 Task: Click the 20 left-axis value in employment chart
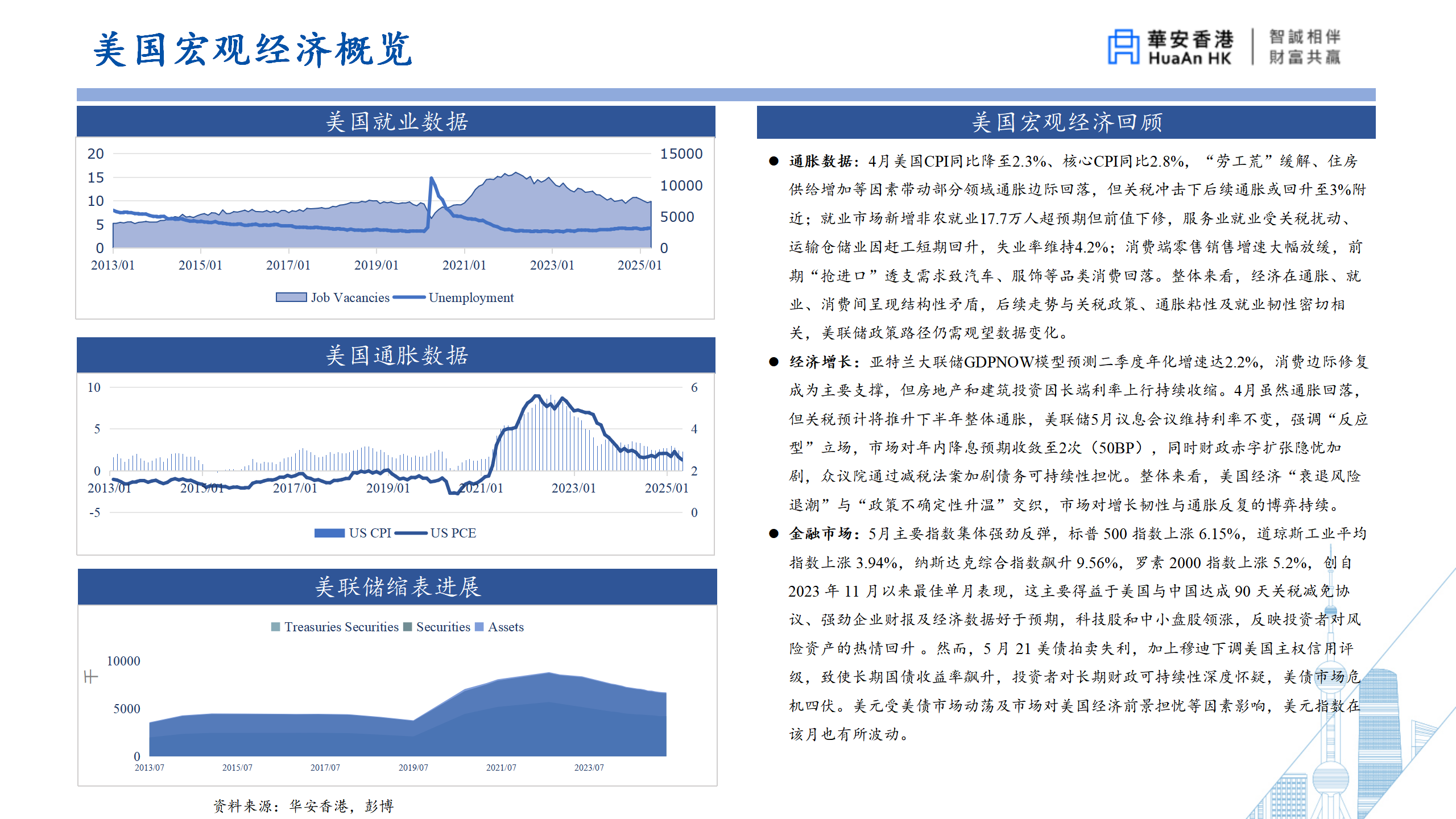(96, 154)
